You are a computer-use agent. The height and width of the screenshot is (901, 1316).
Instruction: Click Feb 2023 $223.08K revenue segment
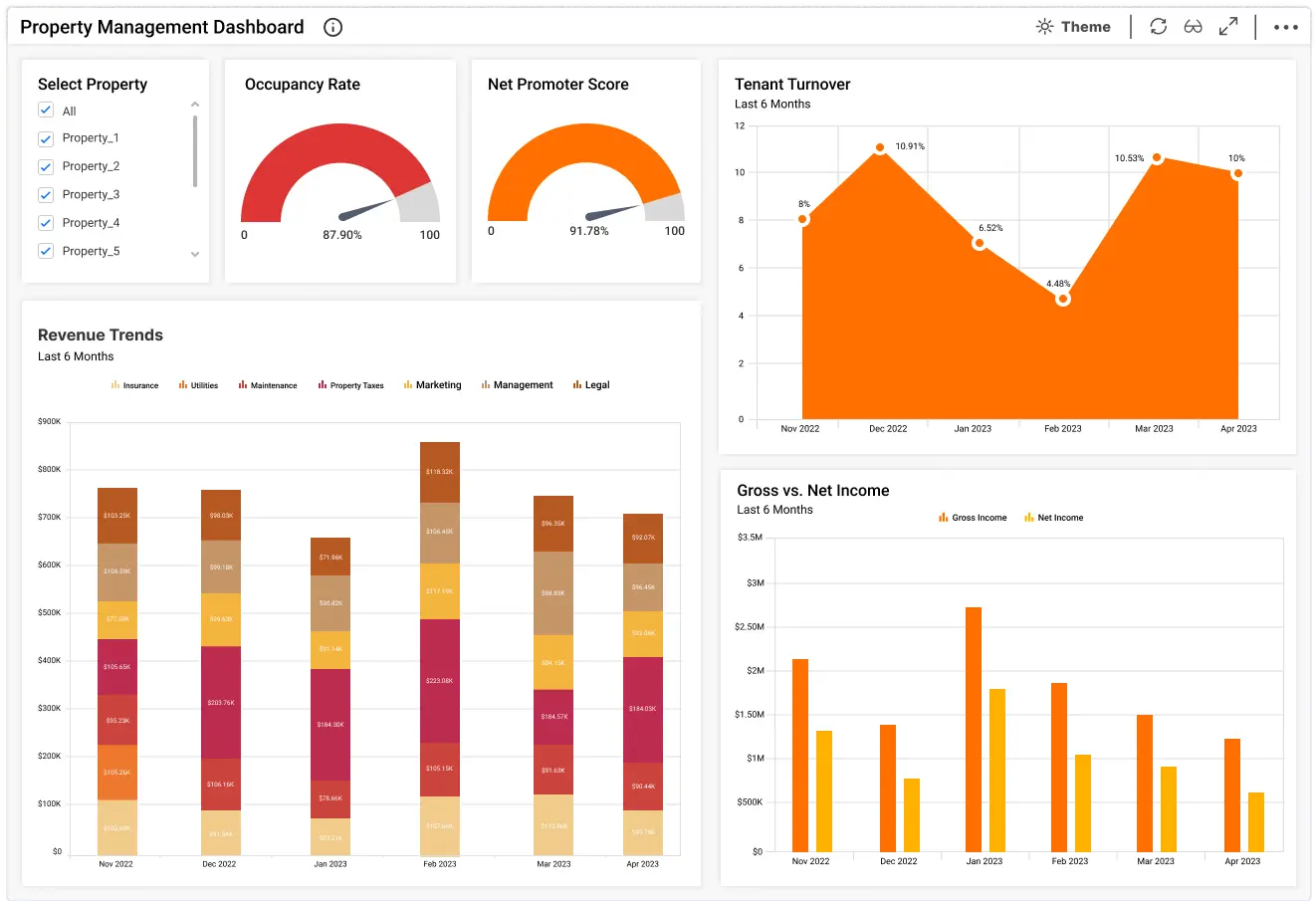tap(440, 681)
